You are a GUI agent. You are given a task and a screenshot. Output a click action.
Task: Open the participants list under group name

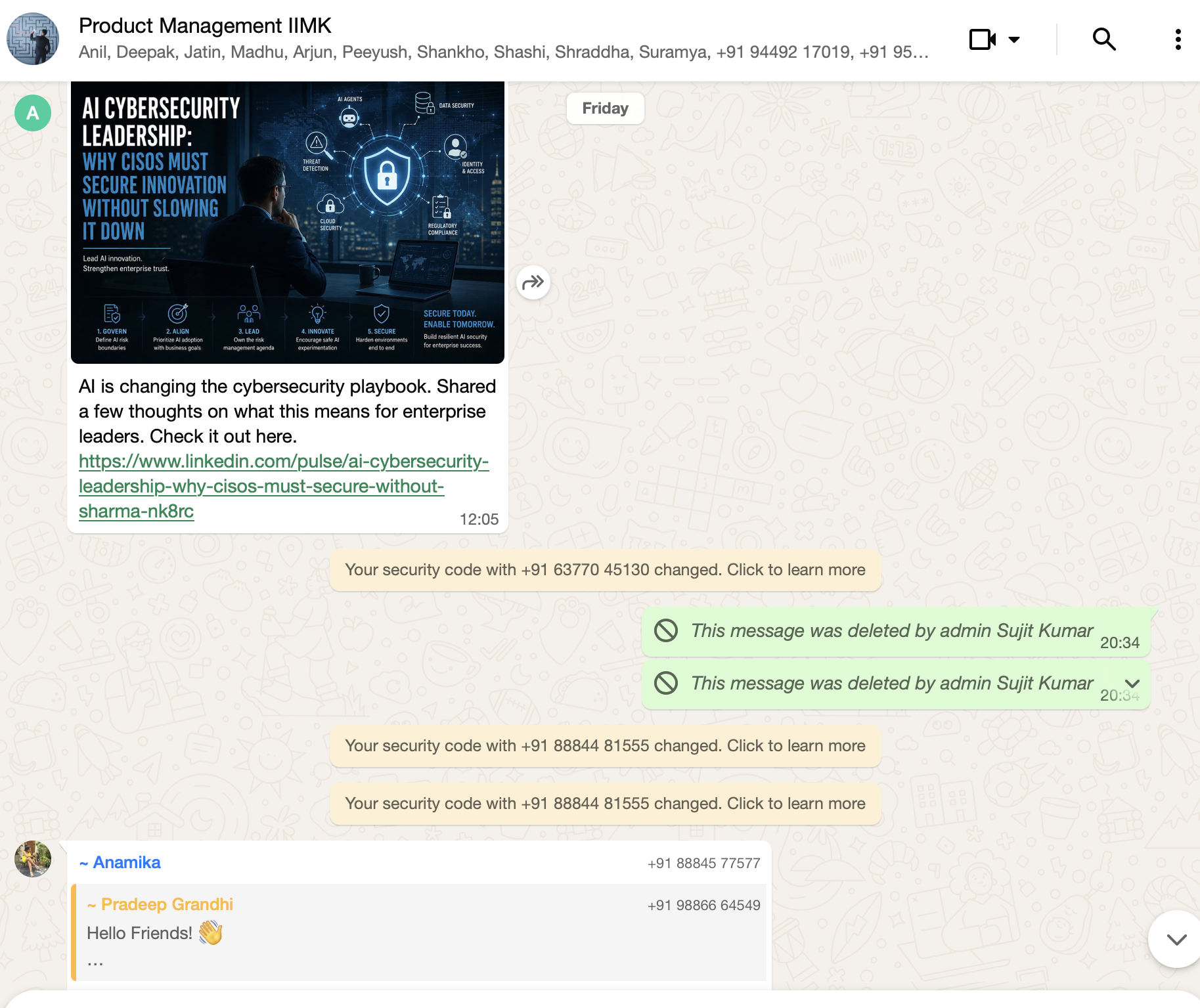pyautogui.click(x=504, y=53)
